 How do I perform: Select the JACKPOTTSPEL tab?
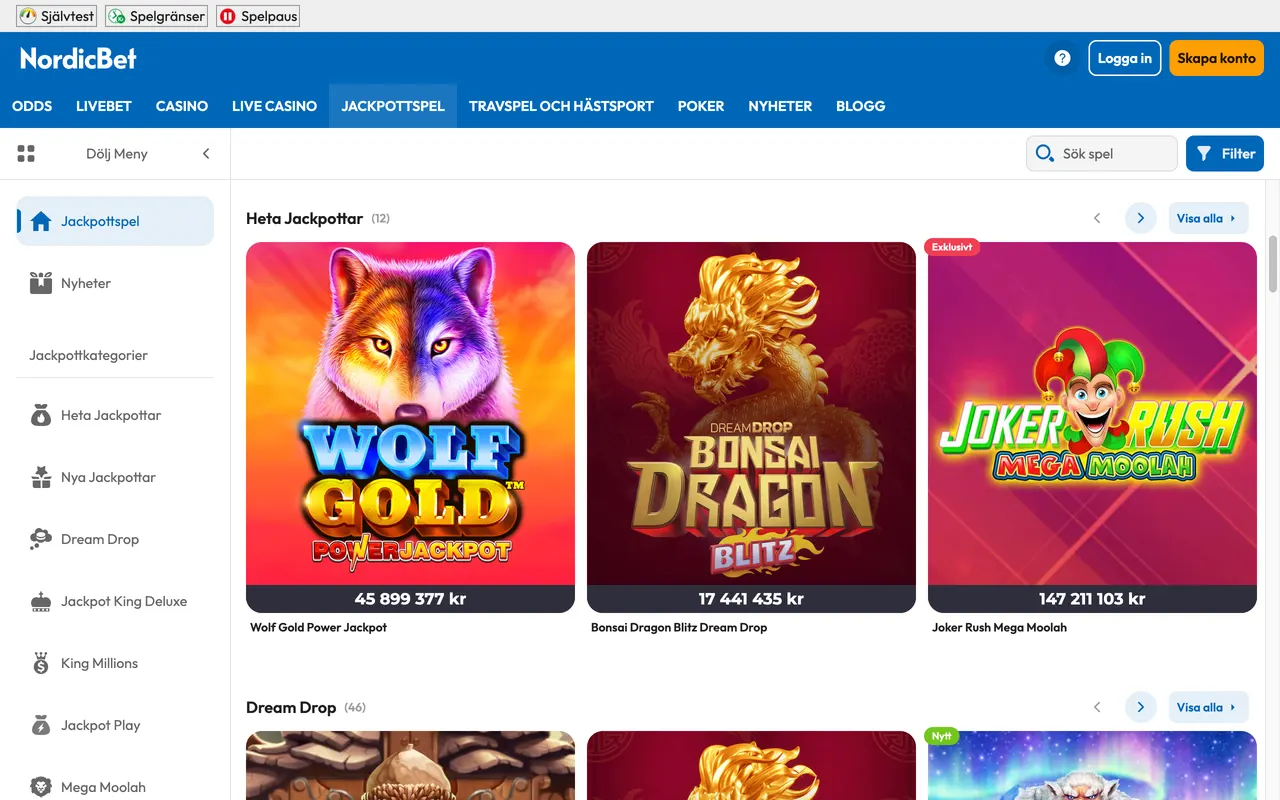pyautogui.click(x=393, y=106)
